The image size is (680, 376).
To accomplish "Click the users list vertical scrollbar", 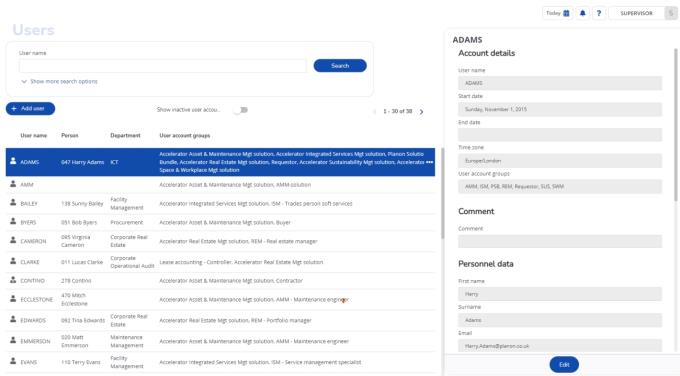I will click(x=442, y=193).
